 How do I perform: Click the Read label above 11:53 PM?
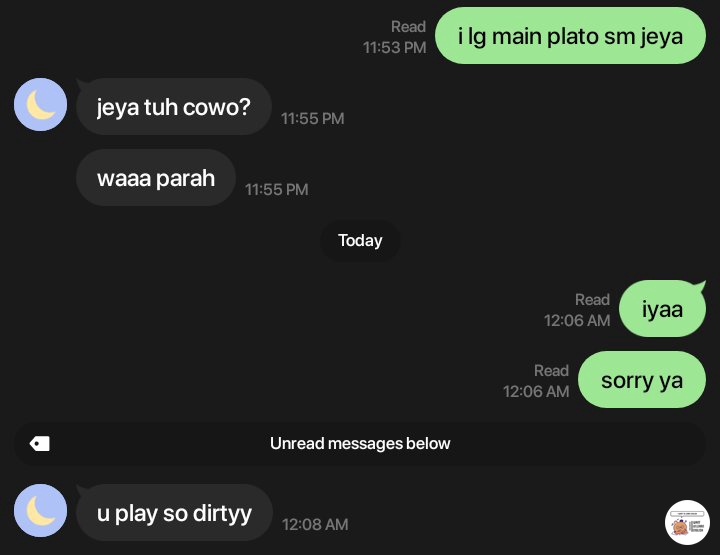[x=408, y=27]
